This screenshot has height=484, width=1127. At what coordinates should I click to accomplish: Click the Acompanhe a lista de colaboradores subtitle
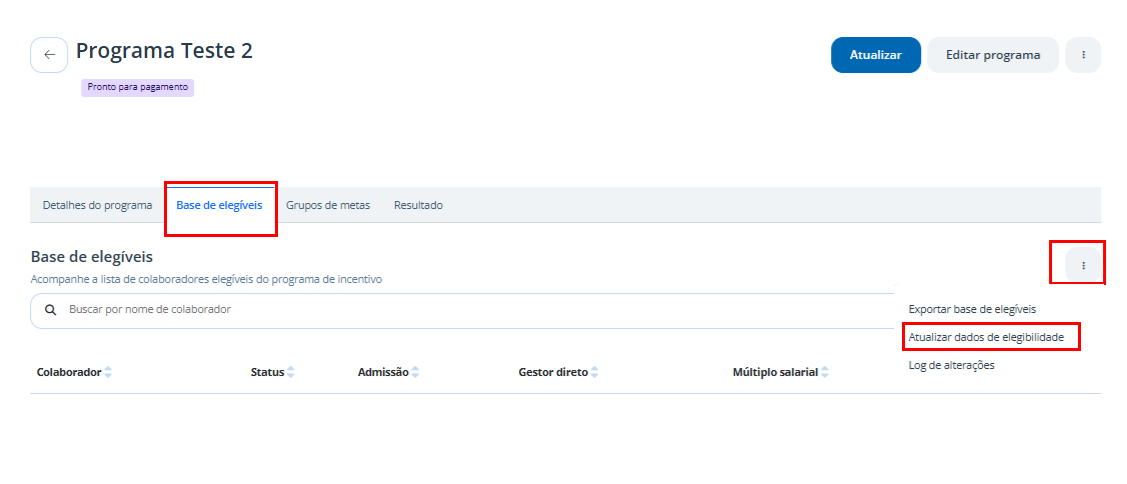tap(206, 280)
